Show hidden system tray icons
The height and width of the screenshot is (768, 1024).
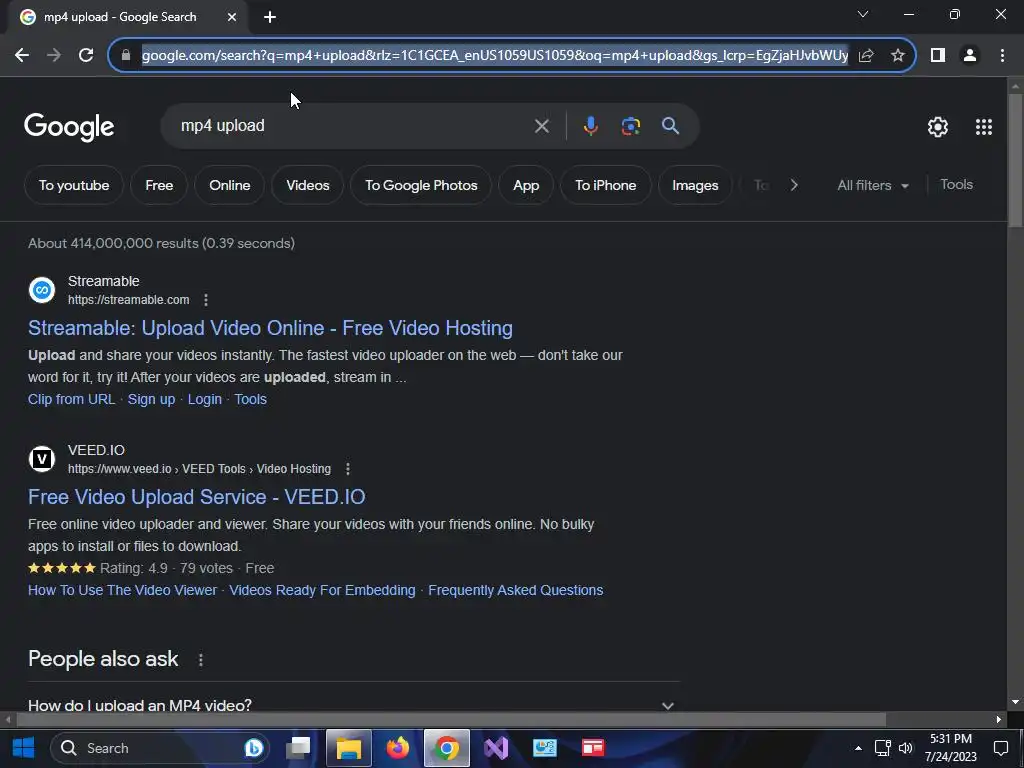858,748
